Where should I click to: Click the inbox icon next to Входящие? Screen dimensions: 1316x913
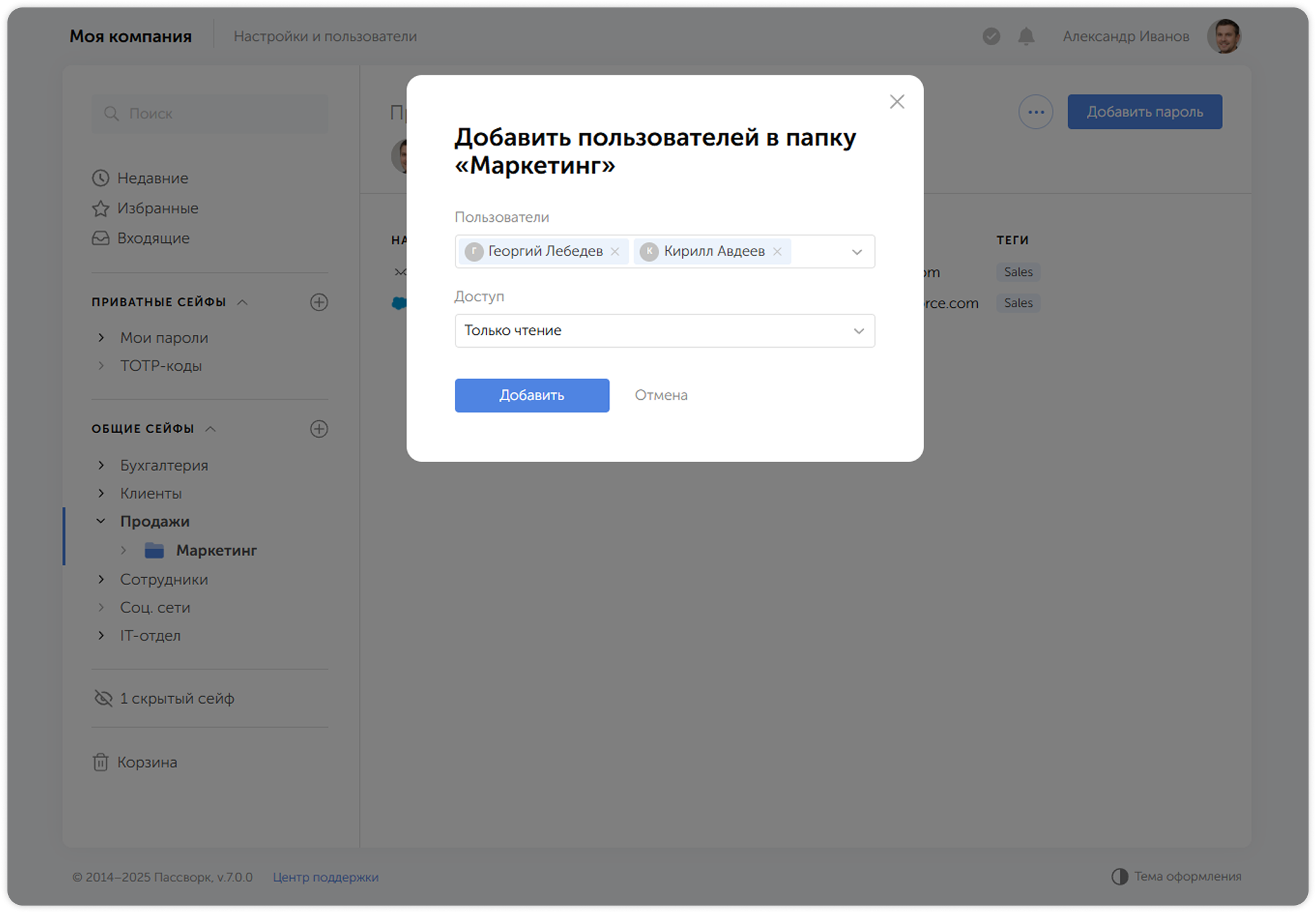[100, 238]
